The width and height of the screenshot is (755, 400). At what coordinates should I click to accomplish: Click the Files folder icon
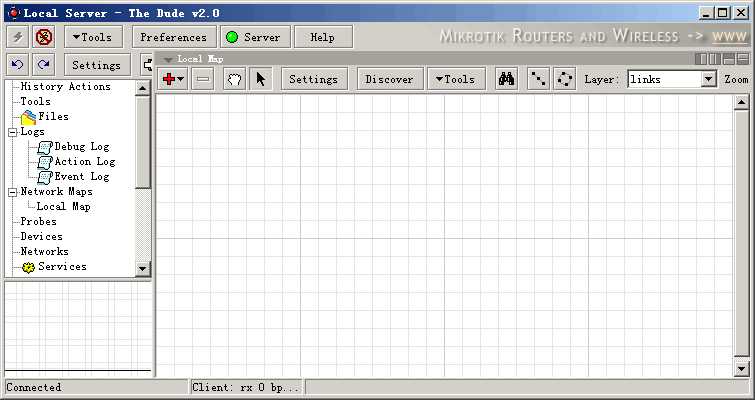[x=28, y=117]
